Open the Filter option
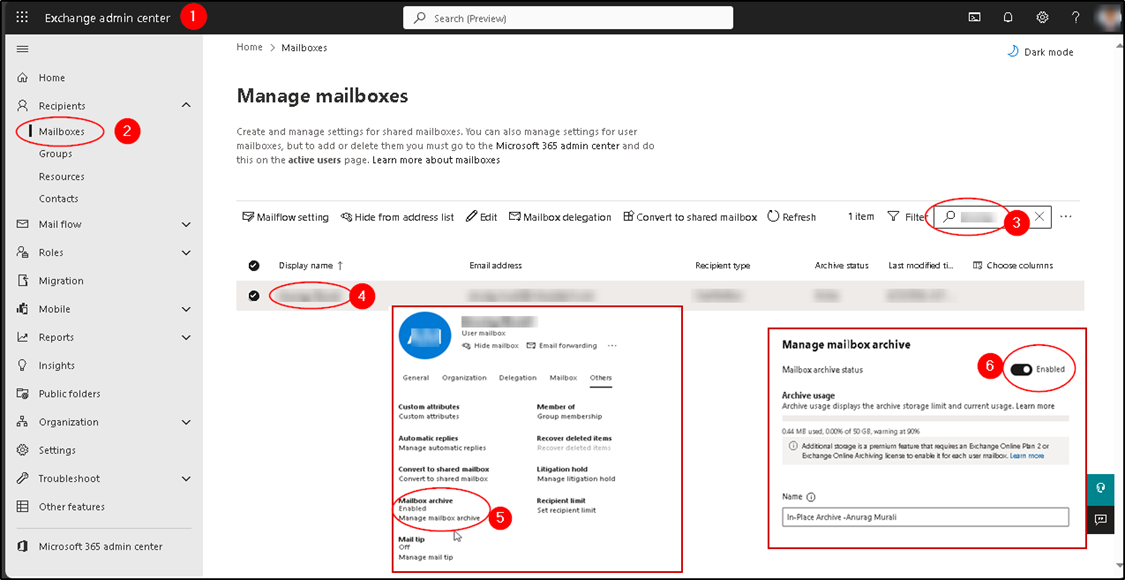Viewport: 1125px width, 580px height. 907,217
